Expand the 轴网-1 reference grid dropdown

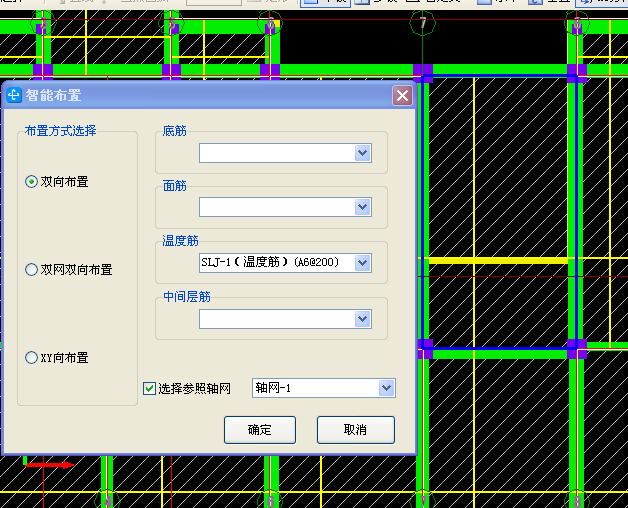pyautogui.click(x=386, y=388)
